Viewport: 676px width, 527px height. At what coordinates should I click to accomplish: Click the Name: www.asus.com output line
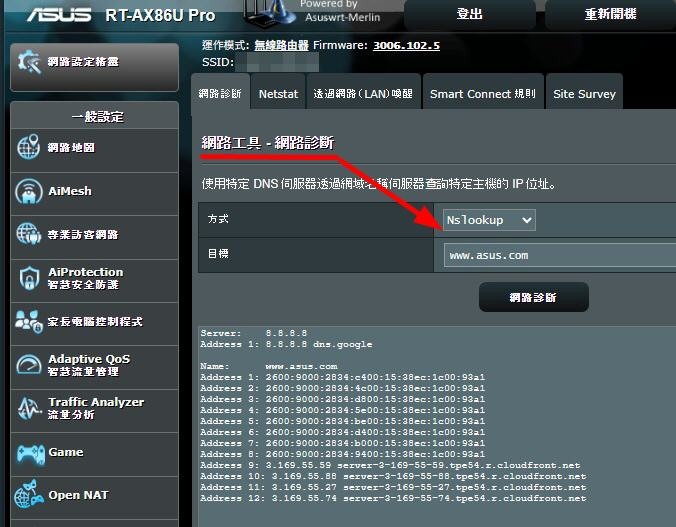pos(269,366)
